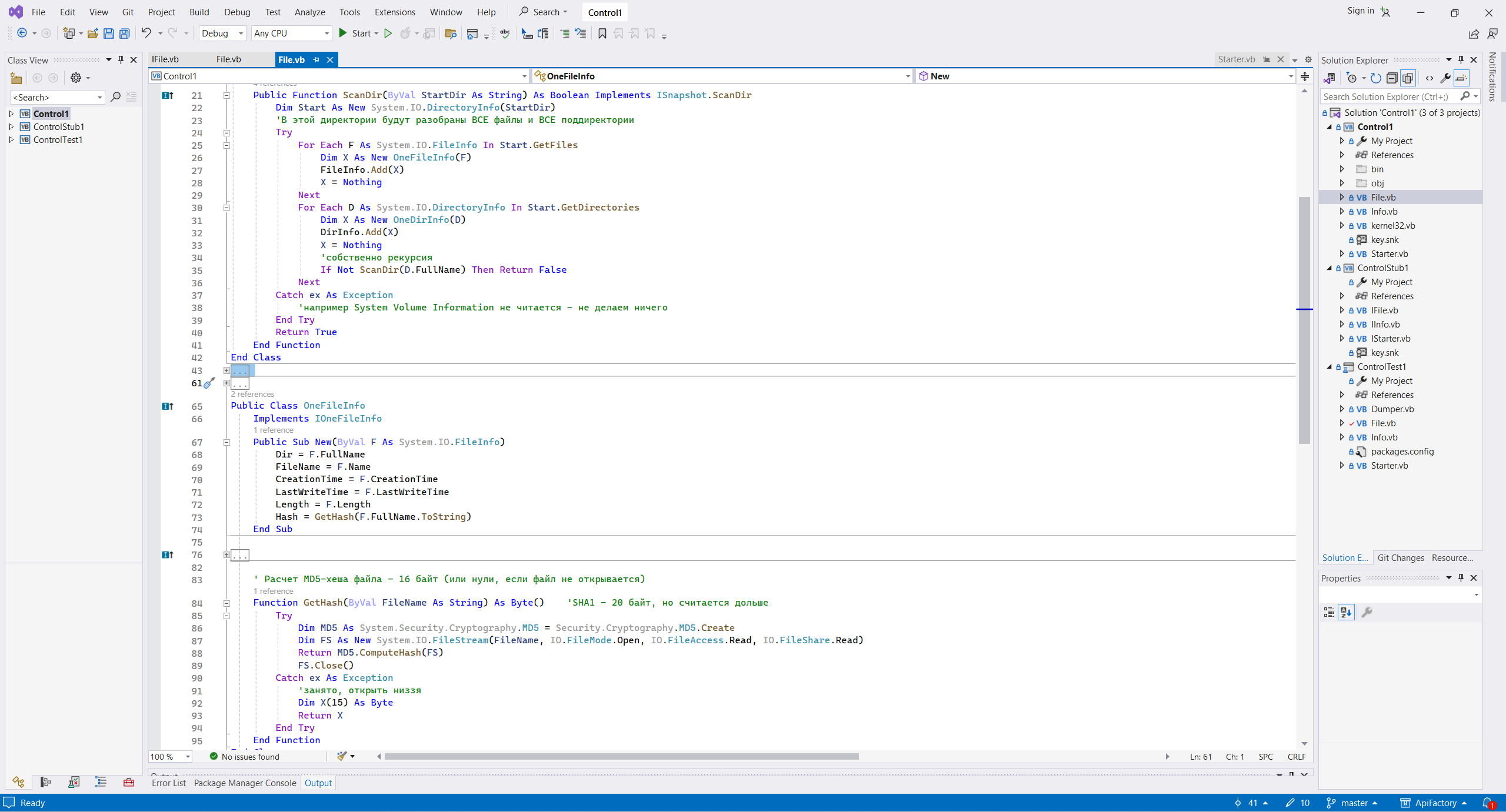Click Class View new folder icon
Screen dimensions: 1506x812
point(16,78)
